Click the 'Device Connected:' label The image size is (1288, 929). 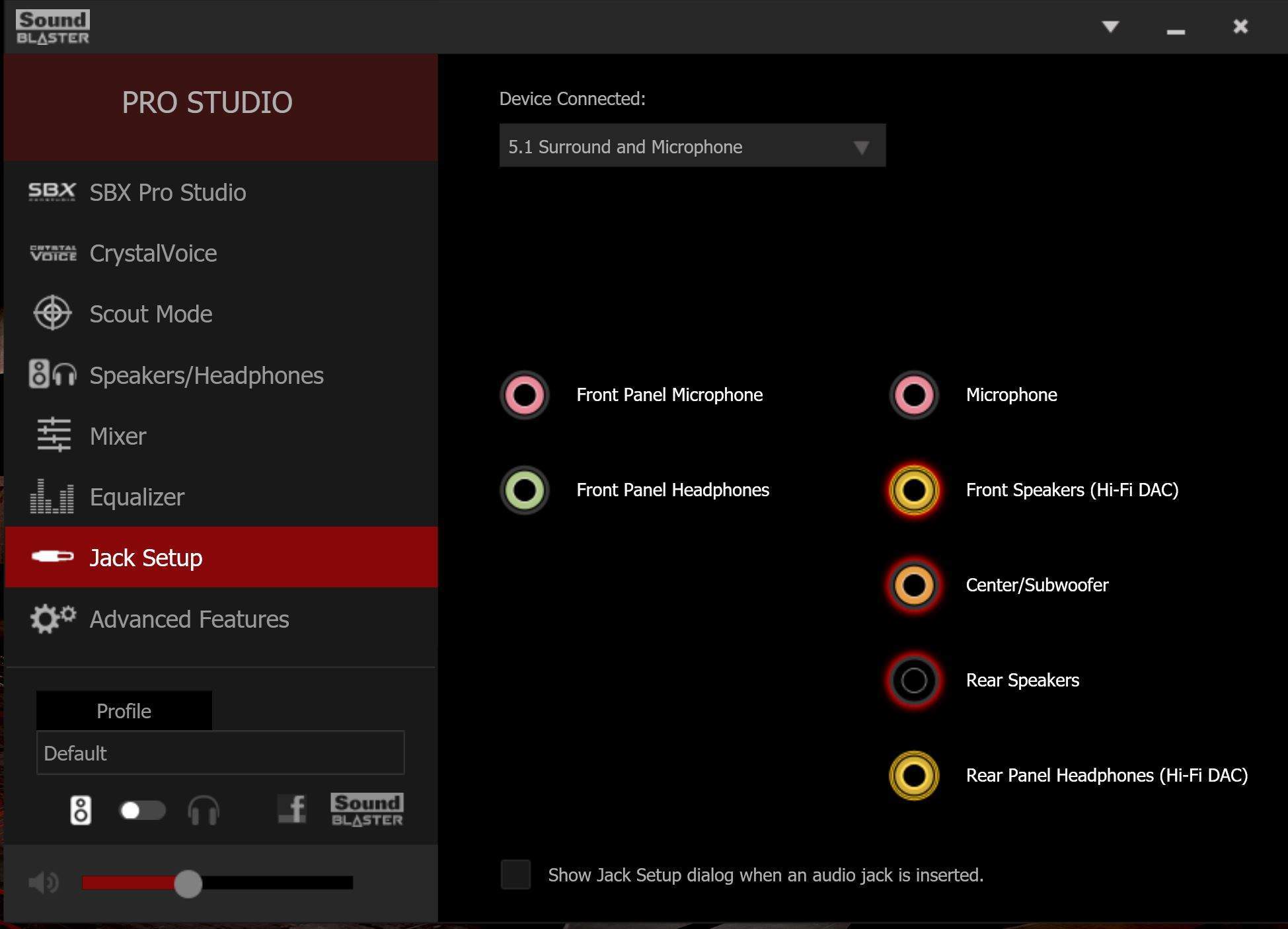[x=572, y=99]
